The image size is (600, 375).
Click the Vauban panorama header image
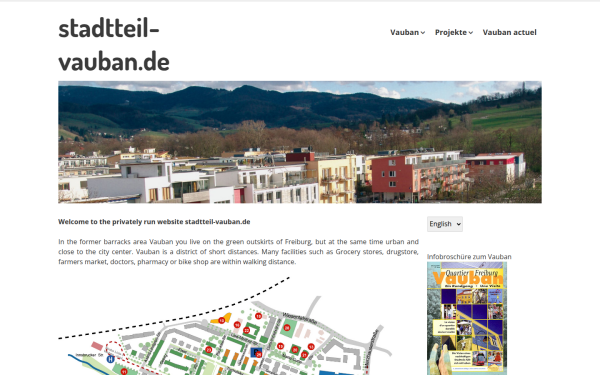tap(300, 142)
